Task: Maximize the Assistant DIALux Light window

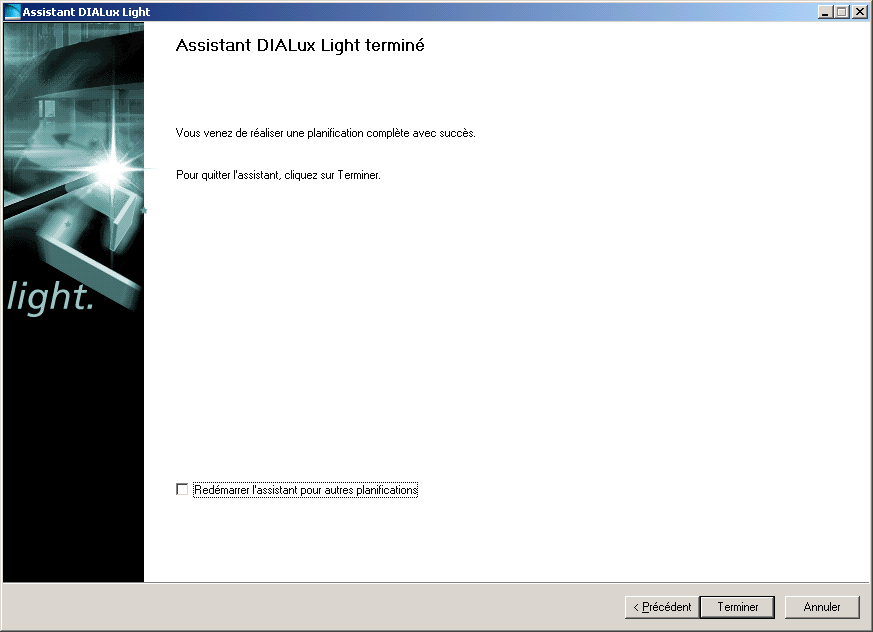Action: (x=842, y=12)
